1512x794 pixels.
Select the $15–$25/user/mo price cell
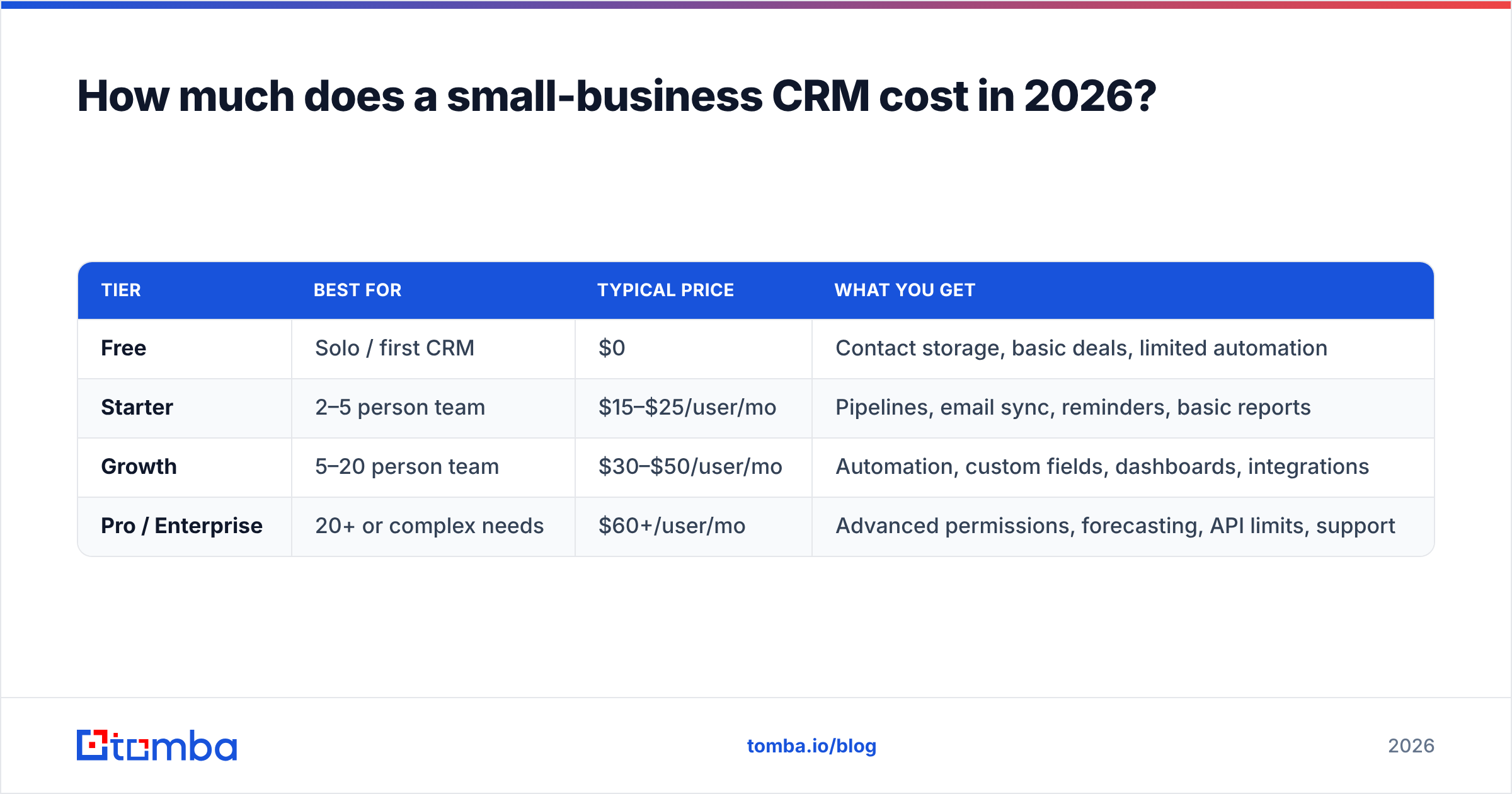click(694, 408)
